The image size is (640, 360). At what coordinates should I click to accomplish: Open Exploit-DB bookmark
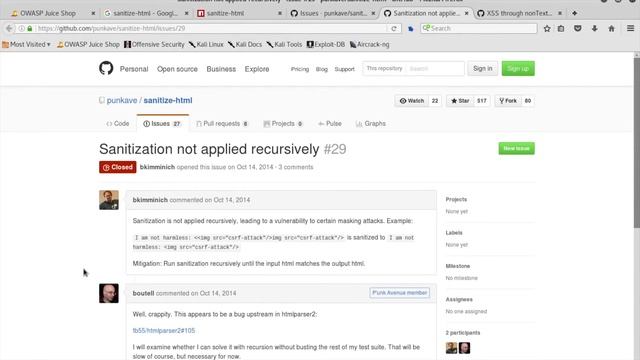point(326,44)
